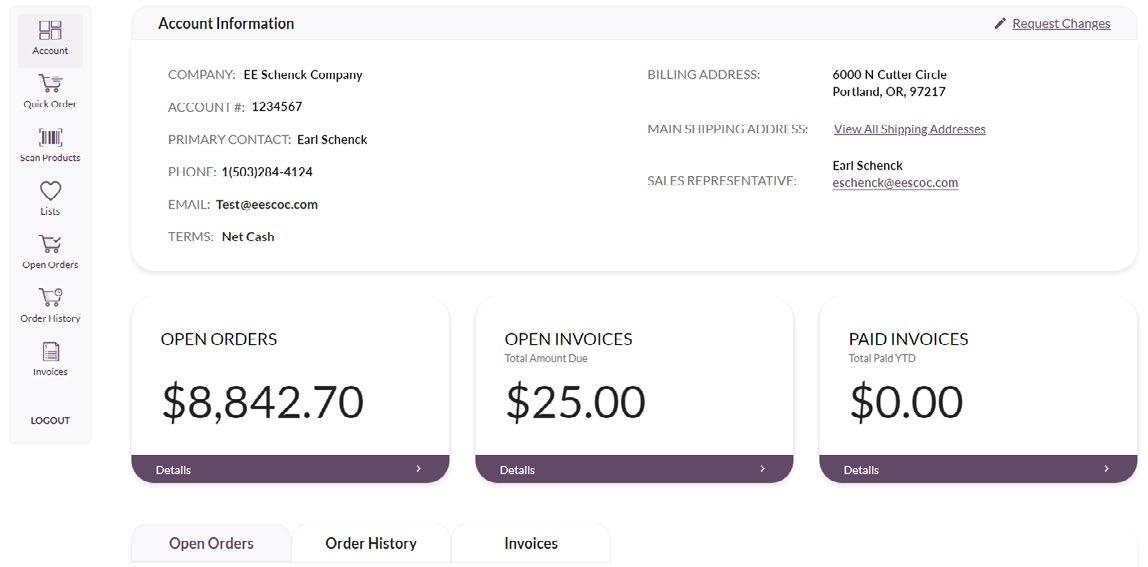Open the Invoices document icon

click(x=50, y=351)
